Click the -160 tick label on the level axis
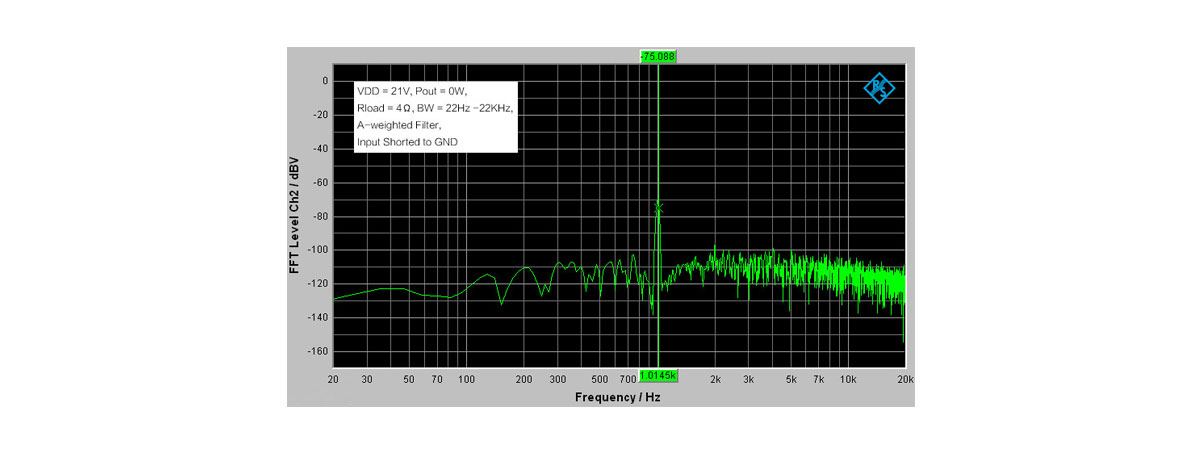The image size is (1200, 450). point(318,352)
